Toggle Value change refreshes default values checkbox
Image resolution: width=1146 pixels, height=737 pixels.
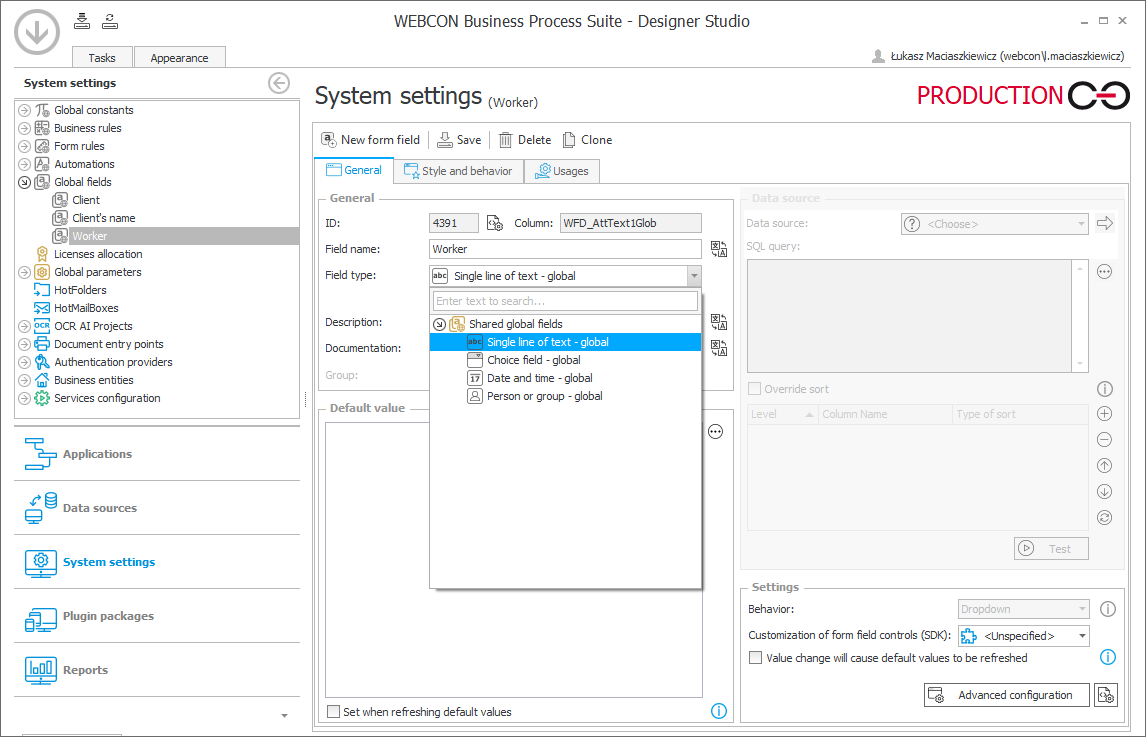(756, 658)
